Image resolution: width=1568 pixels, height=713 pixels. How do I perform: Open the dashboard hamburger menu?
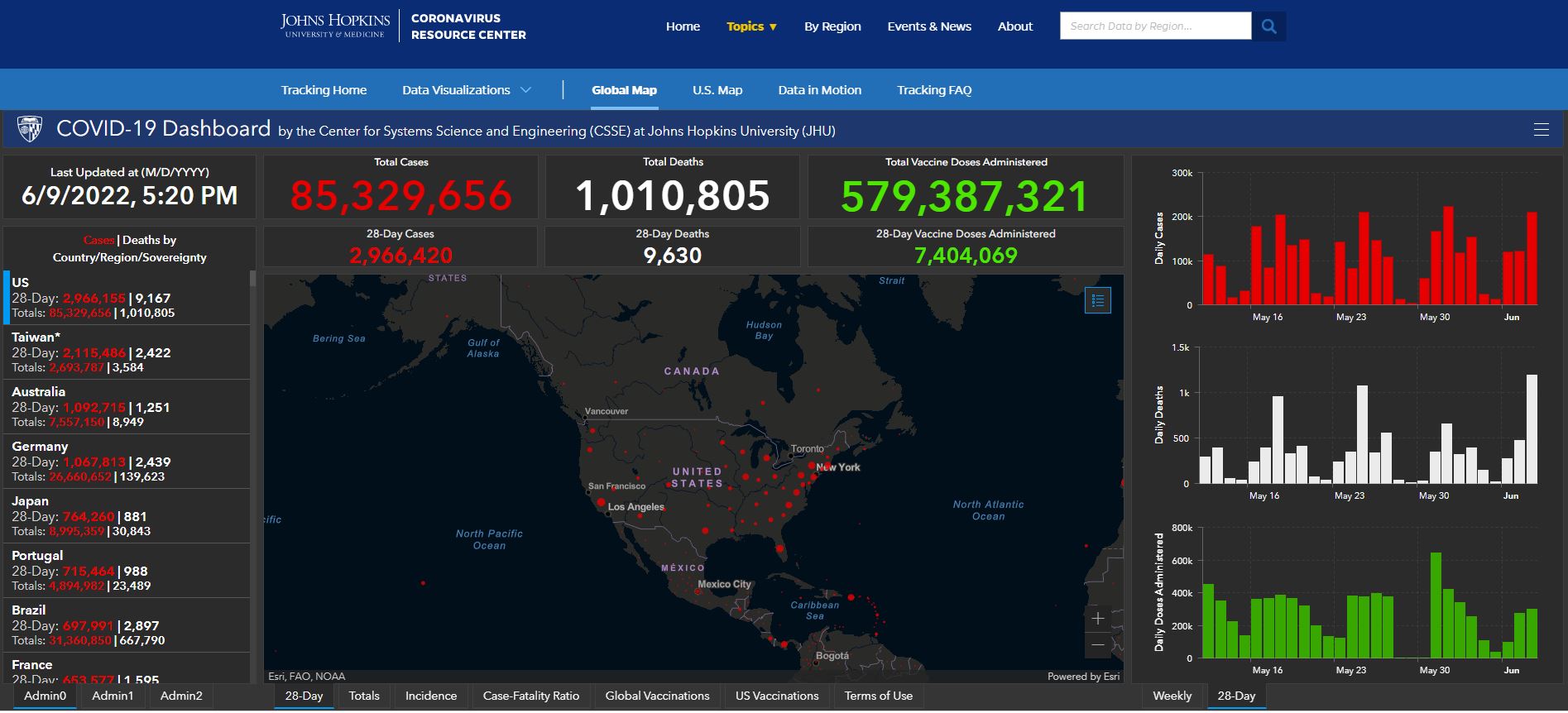[x=1541, y=130]
